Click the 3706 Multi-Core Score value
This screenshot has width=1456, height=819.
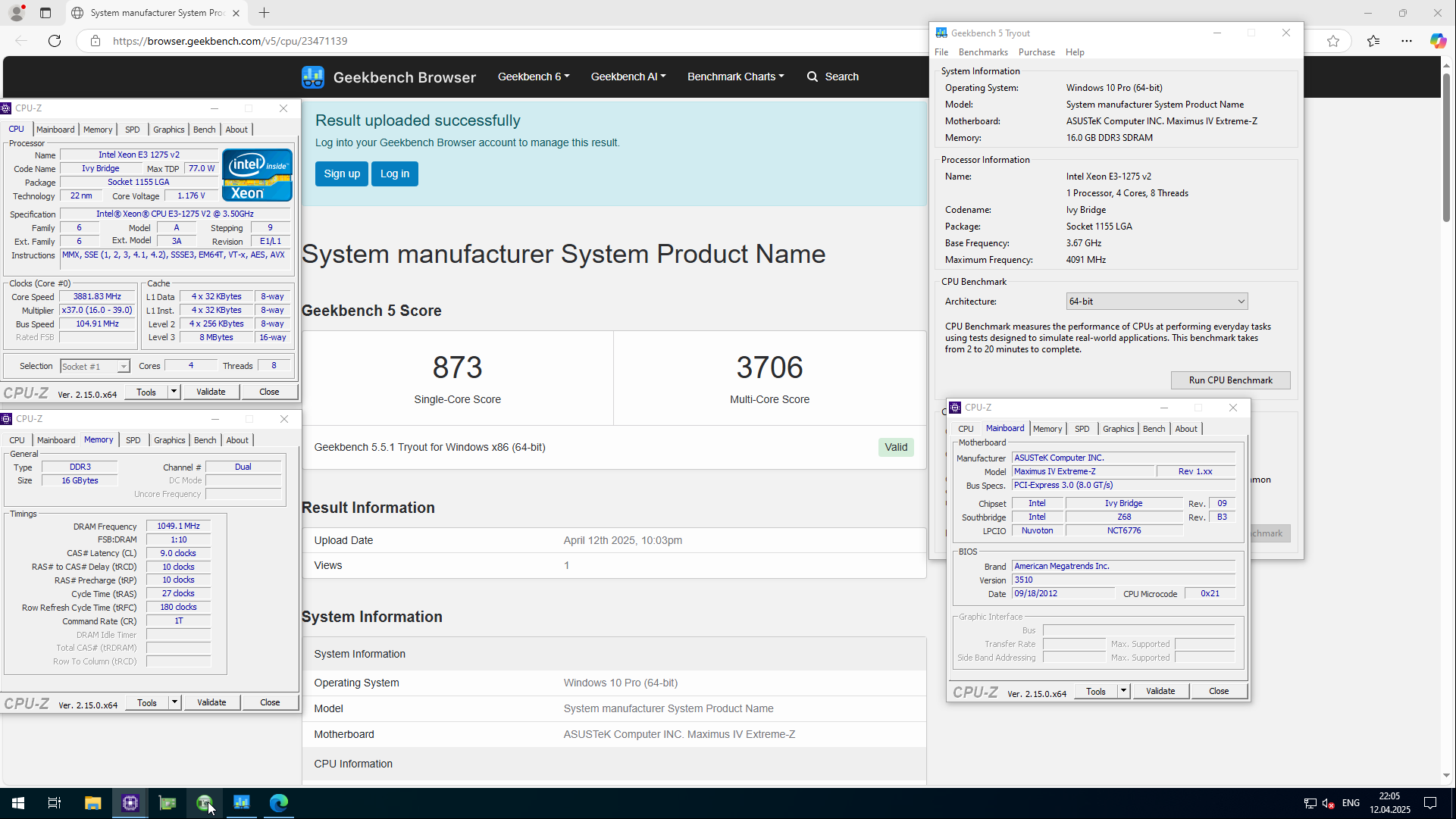click(x=769, y=367)
